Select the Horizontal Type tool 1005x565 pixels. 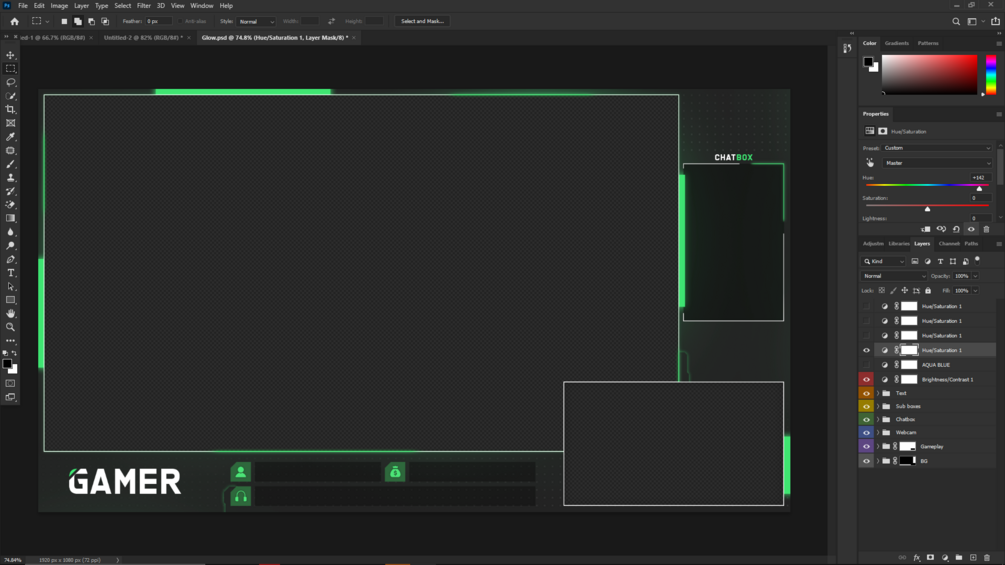click(x=10, y=273)
